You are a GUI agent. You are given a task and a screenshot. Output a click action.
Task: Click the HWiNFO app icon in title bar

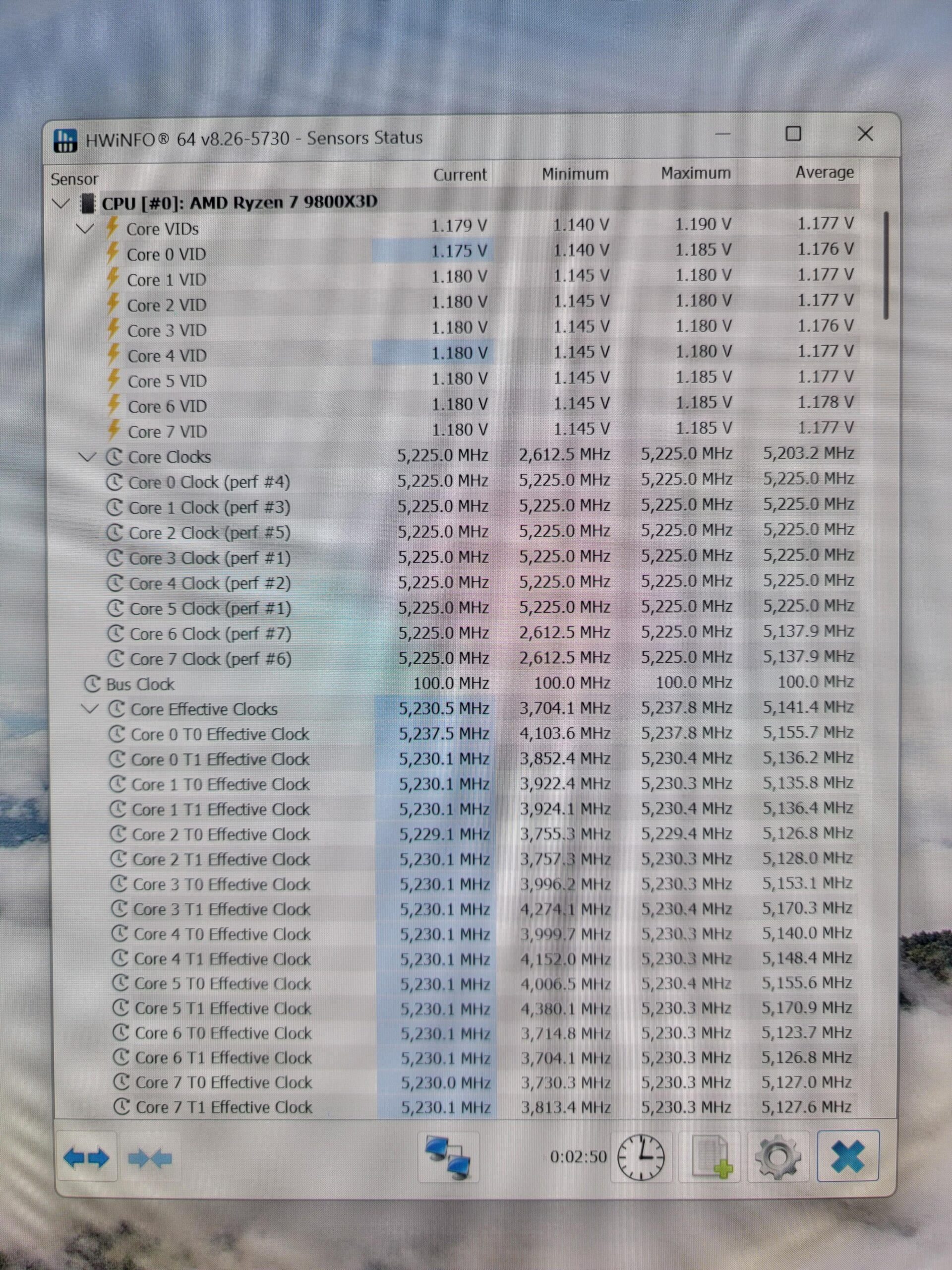click(65, 140)
